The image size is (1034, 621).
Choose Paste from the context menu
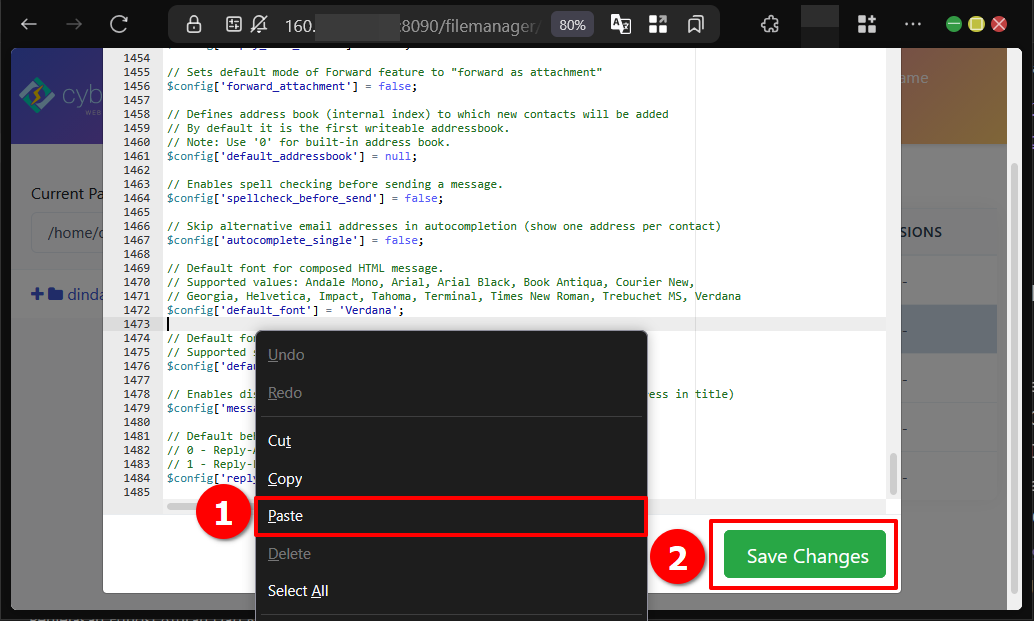click(x=285, y=516)
